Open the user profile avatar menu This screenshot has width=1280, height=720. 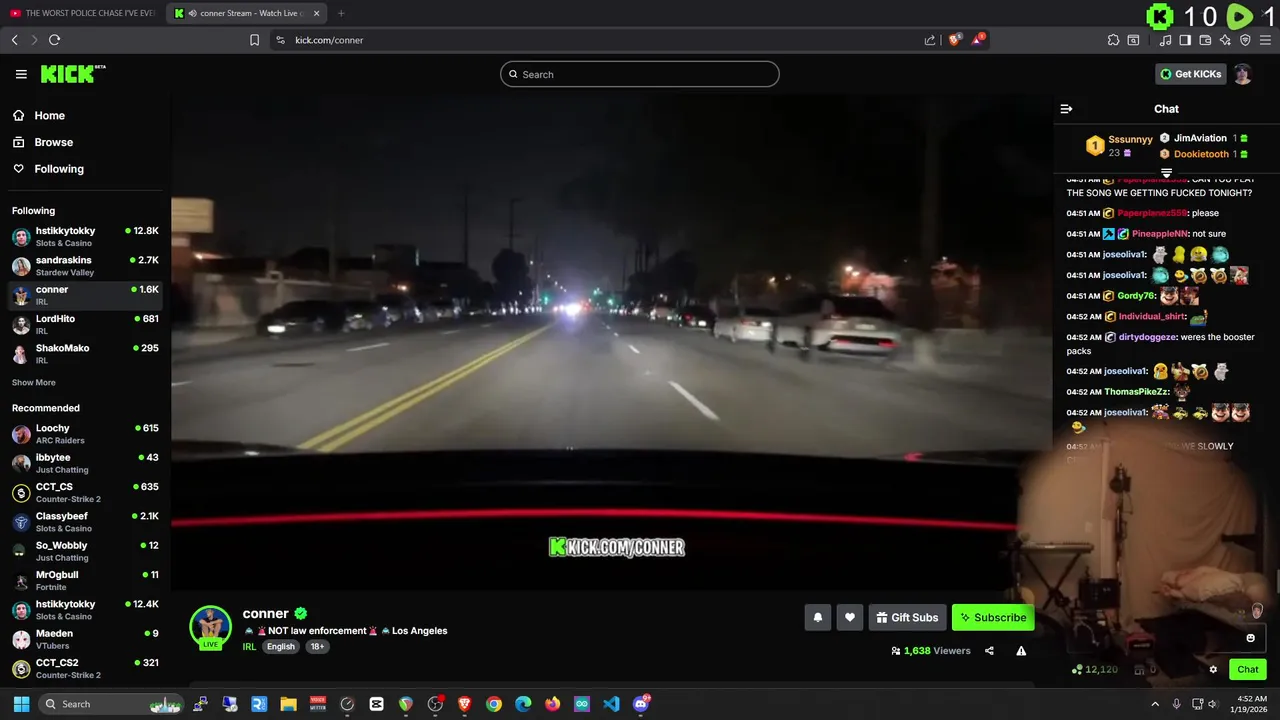(1242, 74)
